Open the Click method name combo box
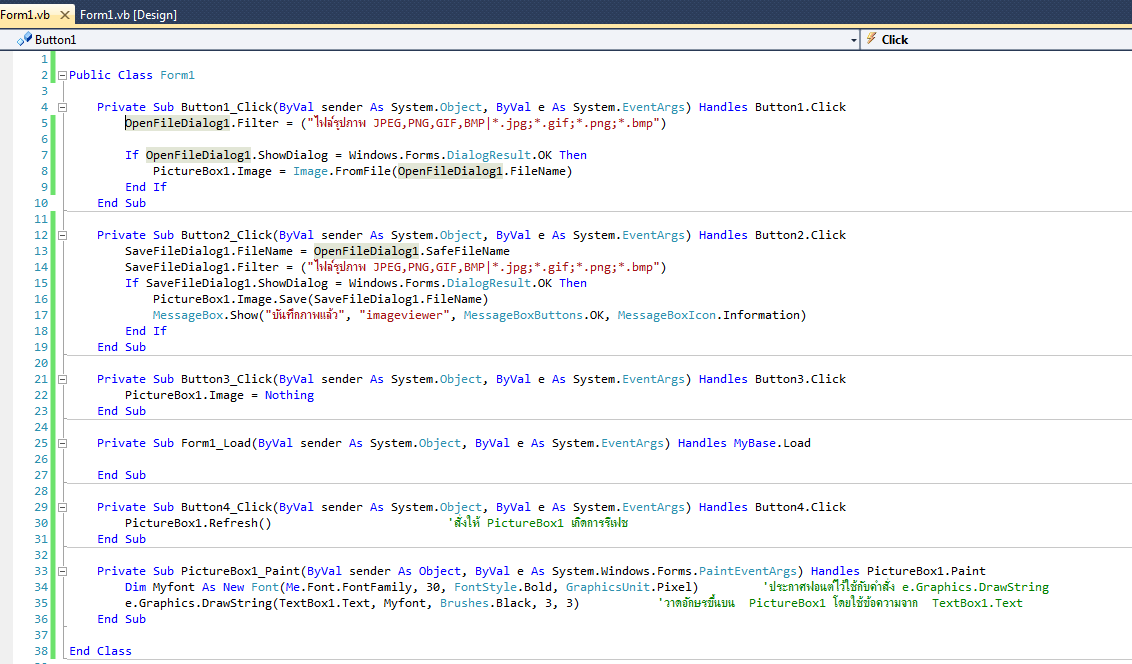This screenshot has height=664, width=1132. (x=996, y=40)
